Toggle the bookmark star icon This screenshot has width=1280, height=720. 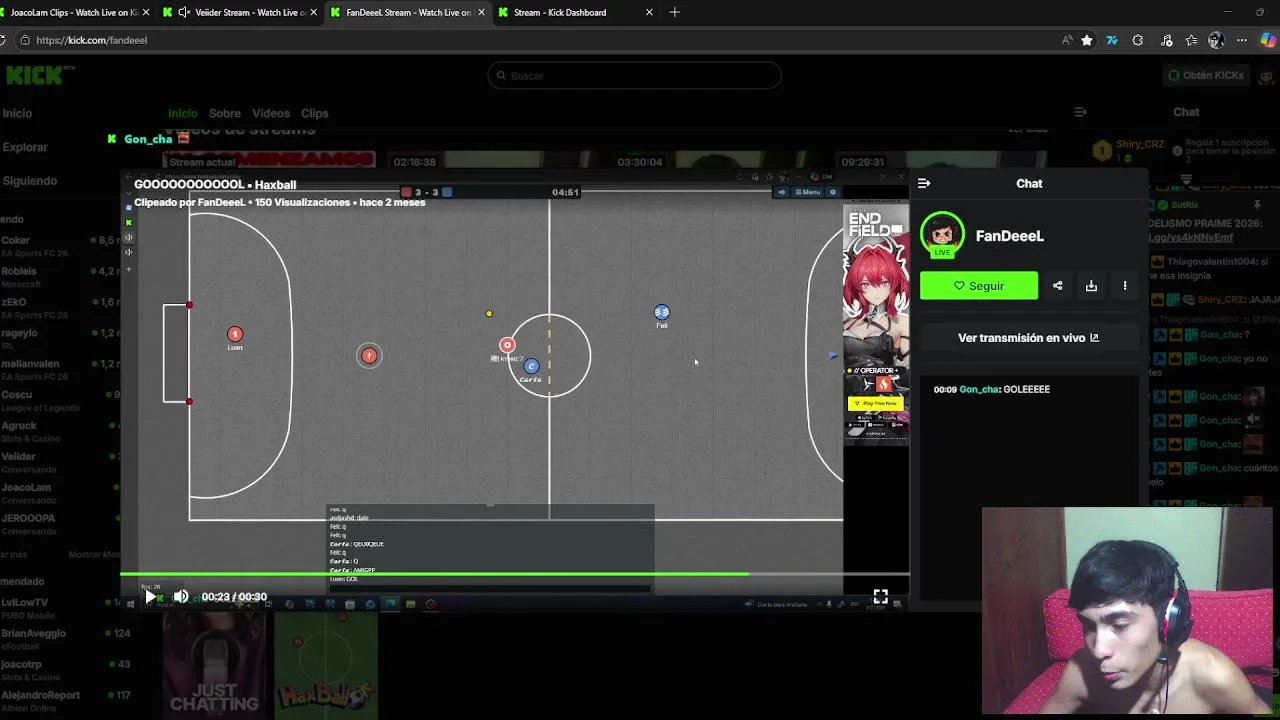(x=1087, y=40)
